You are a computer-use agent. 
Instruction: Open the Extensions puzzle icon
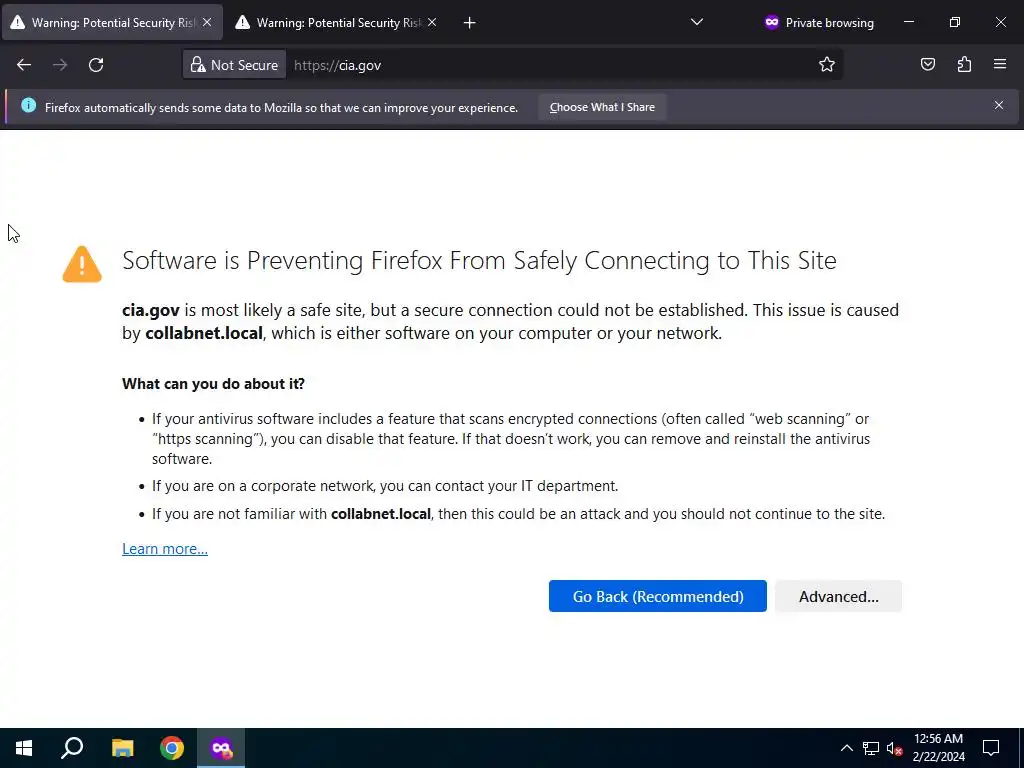point(964,65)
